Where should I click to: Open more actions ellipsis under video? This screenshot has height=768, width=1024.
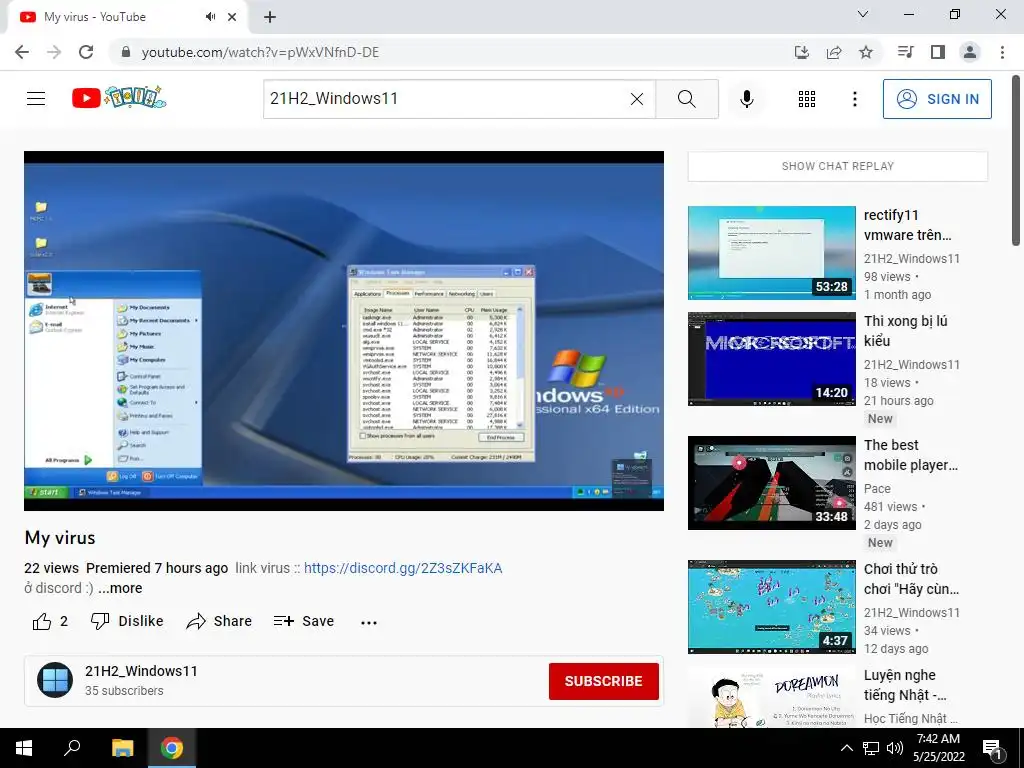(368, 622)
